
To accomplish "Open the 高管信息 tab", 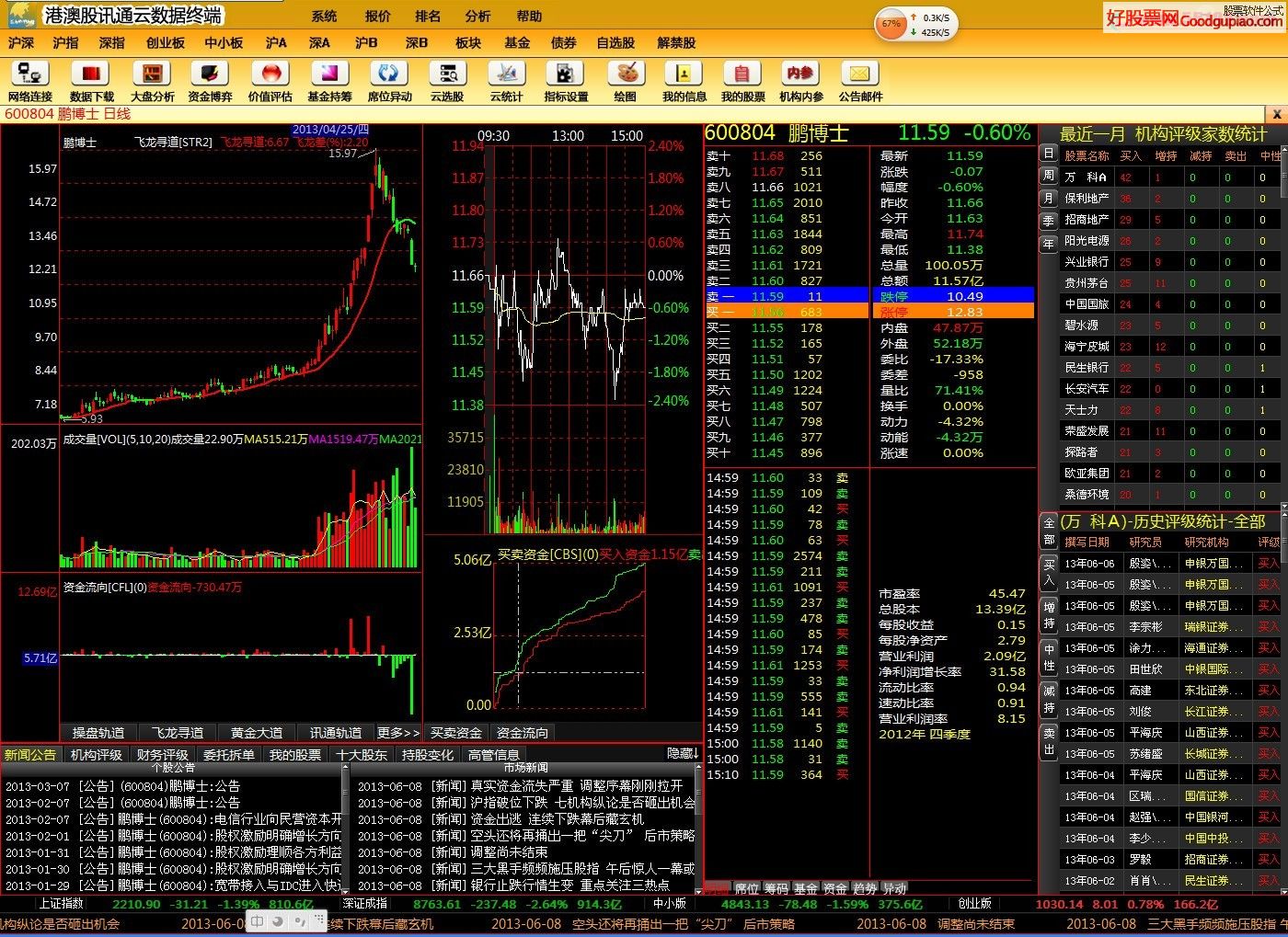I will pyautogui.click(x=494, y=755).
